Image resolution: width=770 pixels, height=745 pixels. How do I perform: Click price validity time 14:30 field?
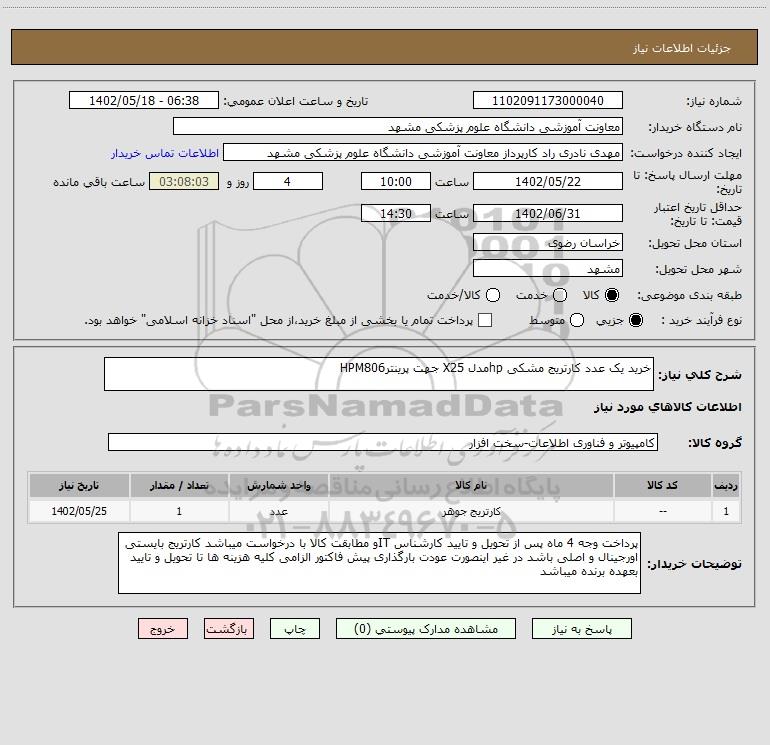pos(396,213)
